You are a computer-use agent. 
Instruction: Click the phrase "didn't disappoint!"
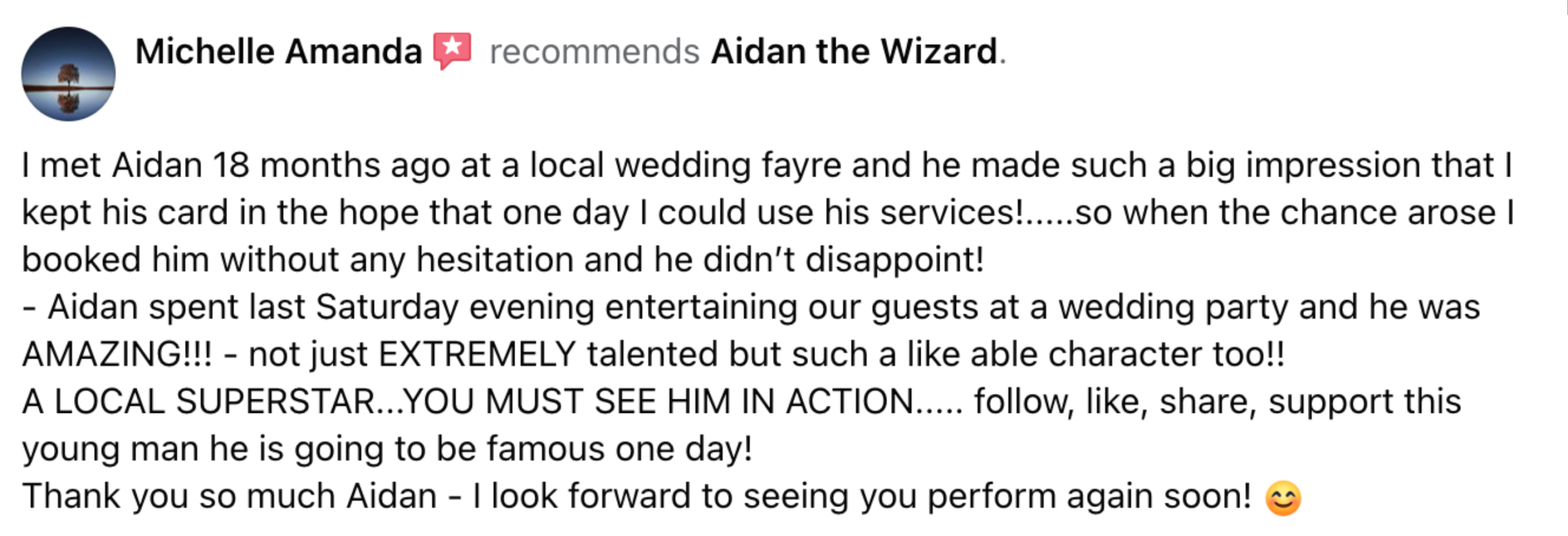(843, 260)
